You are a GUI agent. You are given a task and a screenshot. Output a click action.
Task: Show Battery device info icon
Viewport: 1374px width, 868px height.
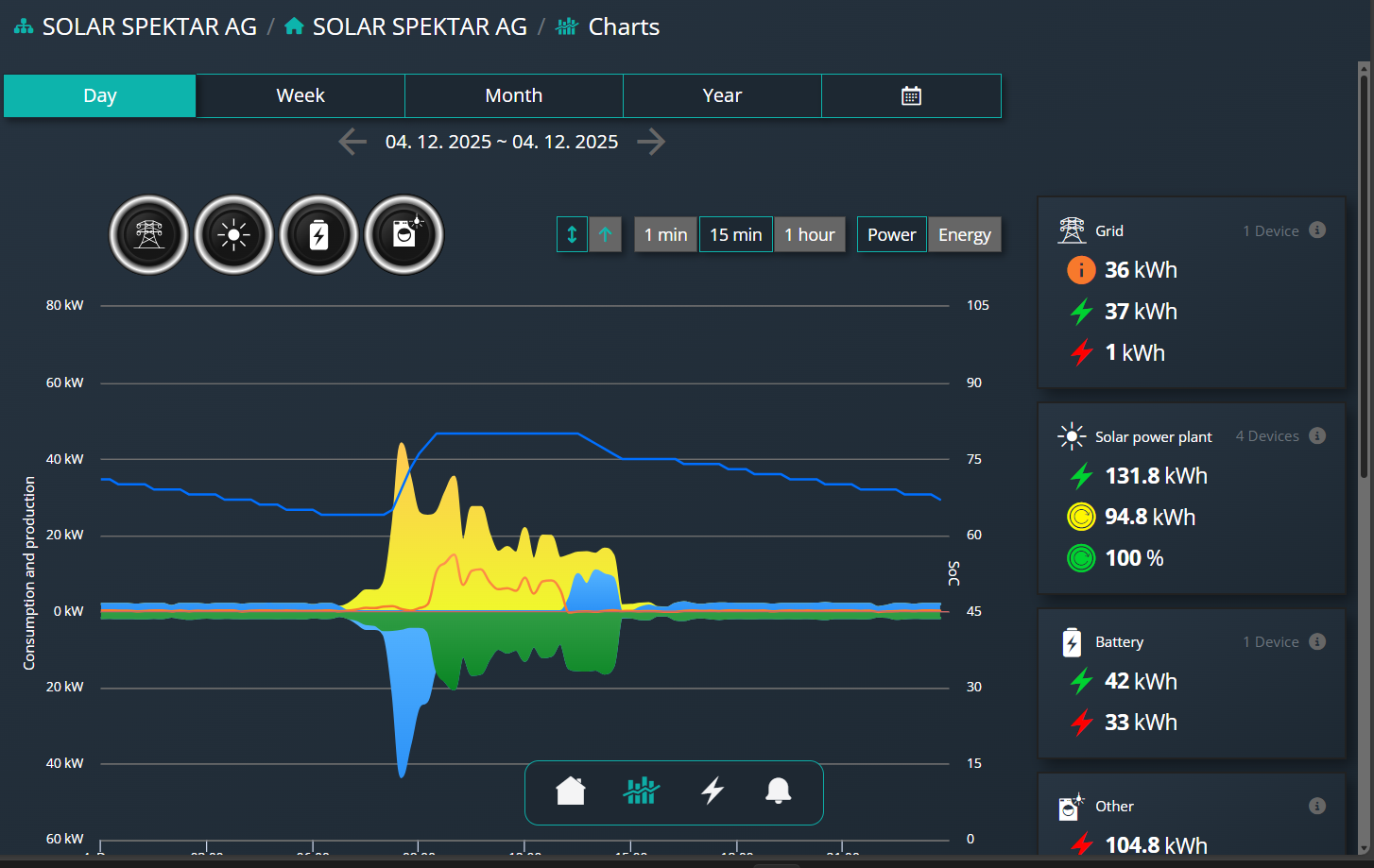[1317, 641]
